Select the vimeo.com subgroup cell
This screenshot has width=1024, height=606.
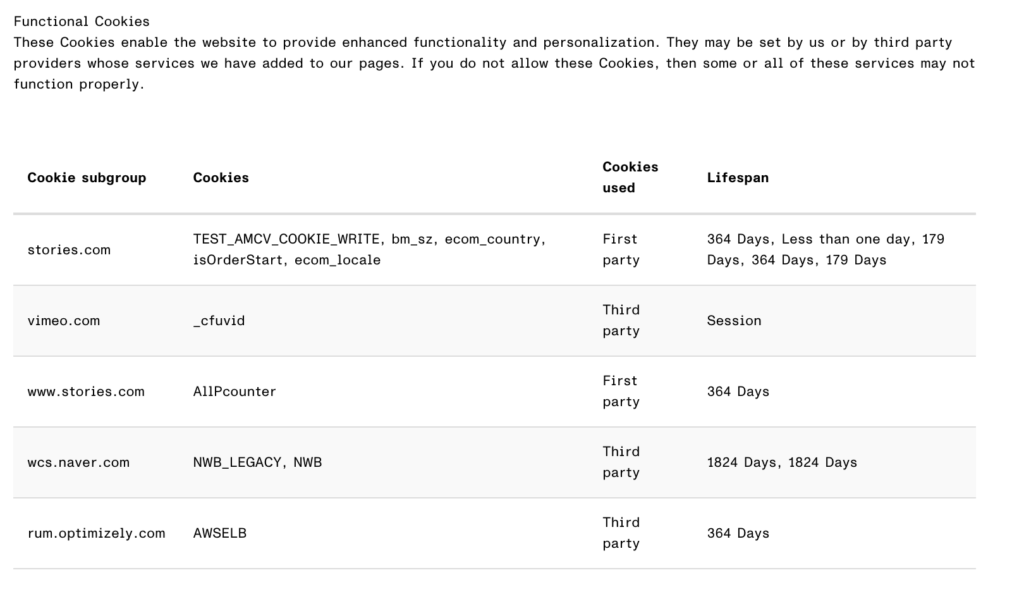[x=64, y=321]
